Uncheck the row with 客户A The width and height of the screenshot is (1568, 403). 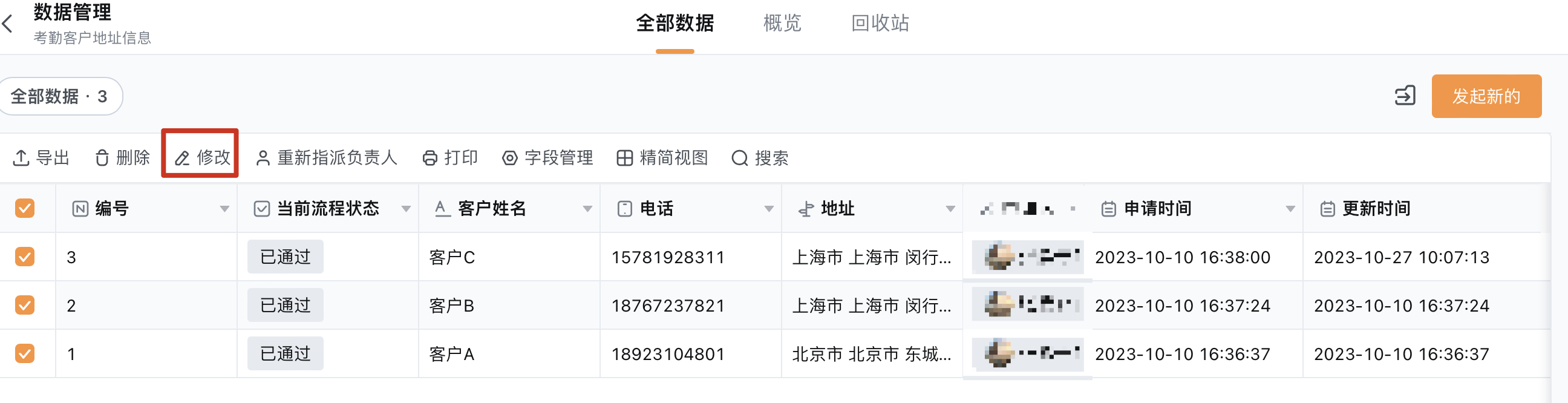click(25, 354)
